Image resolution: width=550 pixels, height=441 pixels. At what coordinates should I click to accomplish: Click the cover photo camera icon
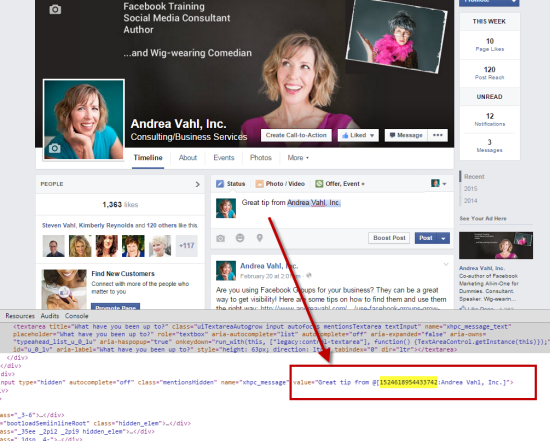point(55,9)
